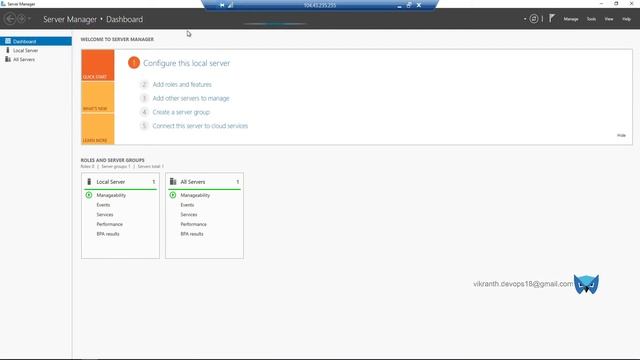Select the What's New tile
This screenshot has width=640, height=360.
[x=98, y=97]
